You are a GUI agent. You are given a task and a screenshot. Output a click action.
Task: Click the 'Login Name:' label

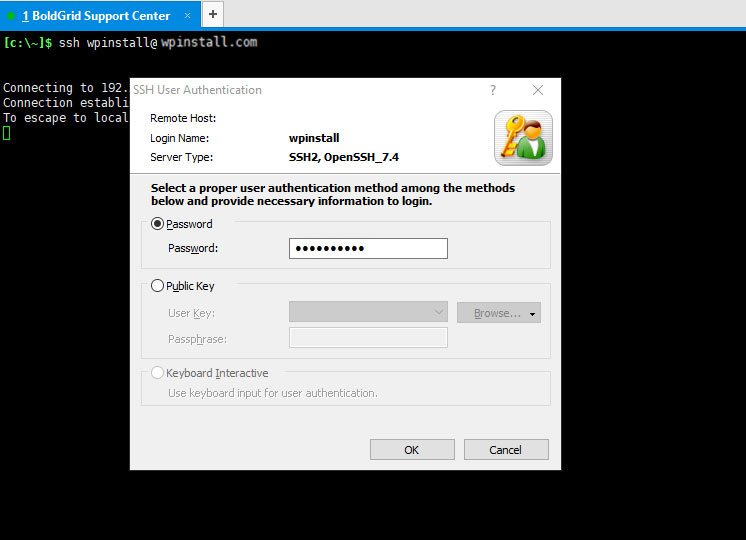179,138
